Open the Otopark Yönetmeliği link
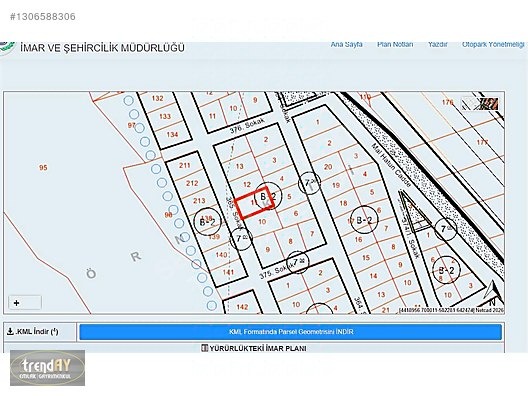This screenshot has height=396, width=528. click(x=493, y=44)
